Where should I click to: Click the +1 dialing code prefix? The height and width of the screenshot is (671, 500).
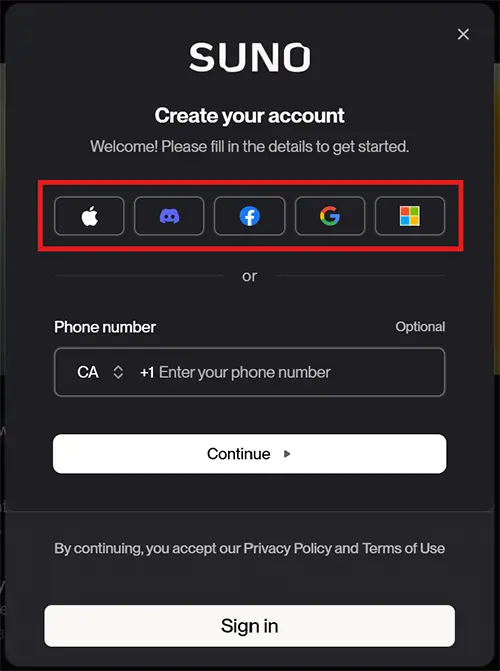(x=147, y=372)
